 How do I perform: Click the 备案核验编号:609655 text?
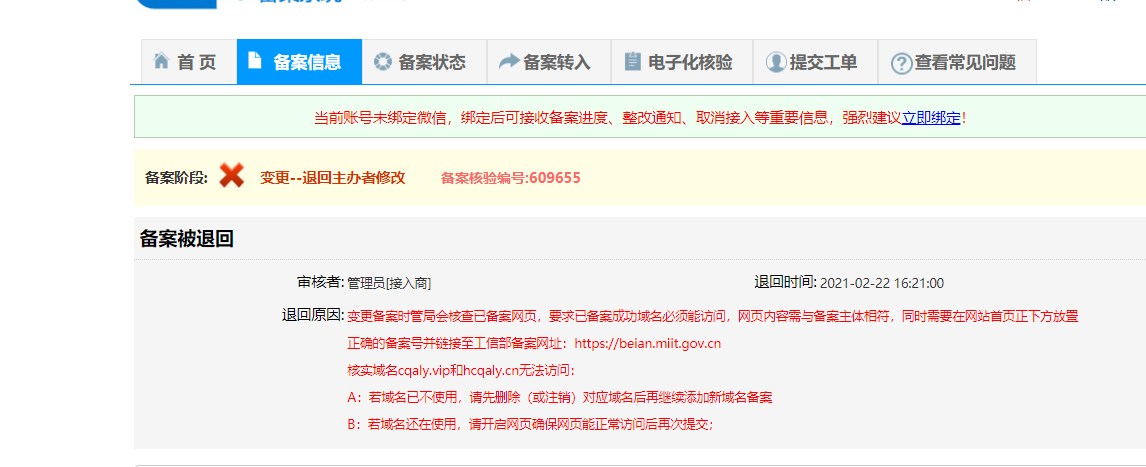click(510, 178)
